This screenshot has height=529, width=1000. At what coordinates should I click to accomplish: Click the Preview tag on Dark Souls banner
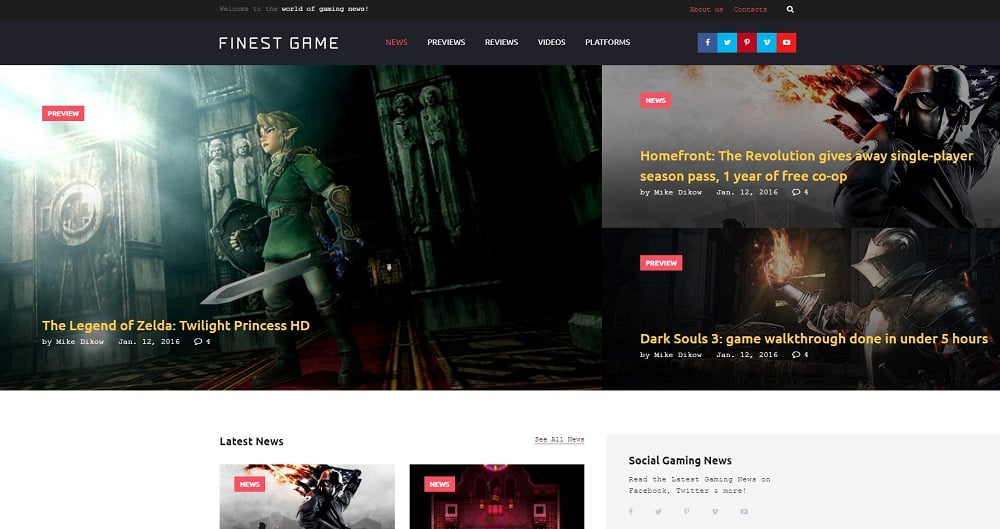click(x=661, y=263)
